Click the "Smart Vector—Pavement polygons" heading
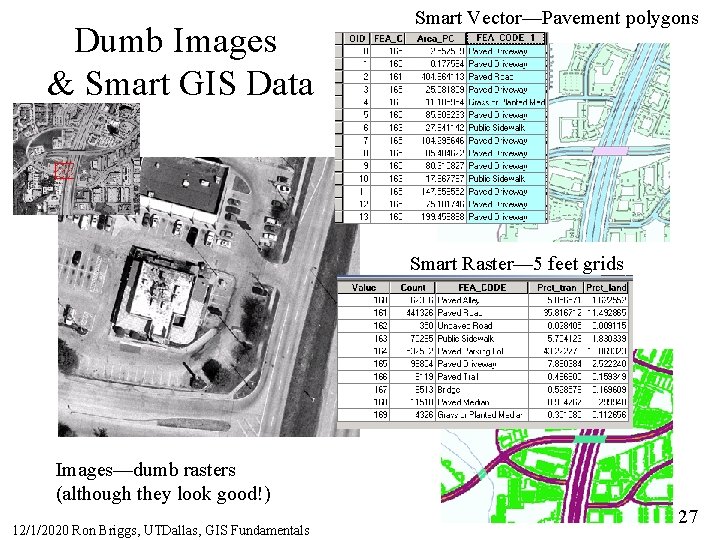 (557, 18)
